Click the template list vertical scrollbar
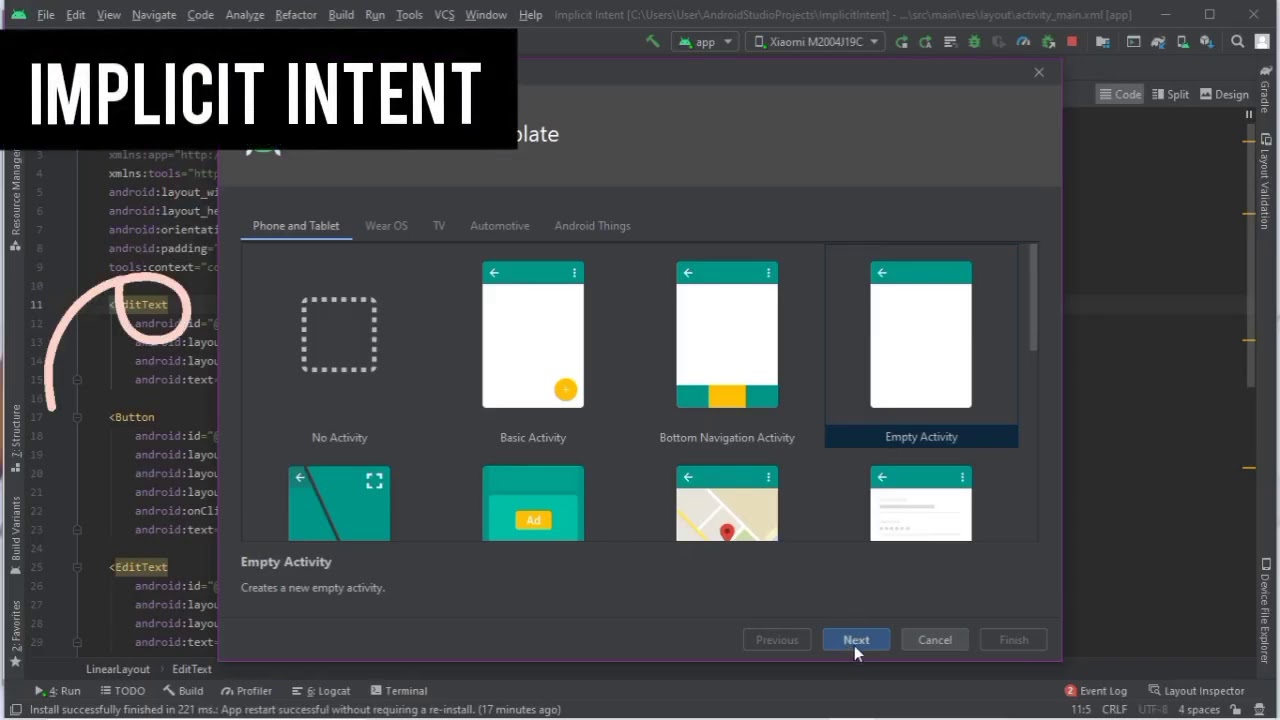The height and width of the screenshot is (720, 1280). coord(1033,298)
